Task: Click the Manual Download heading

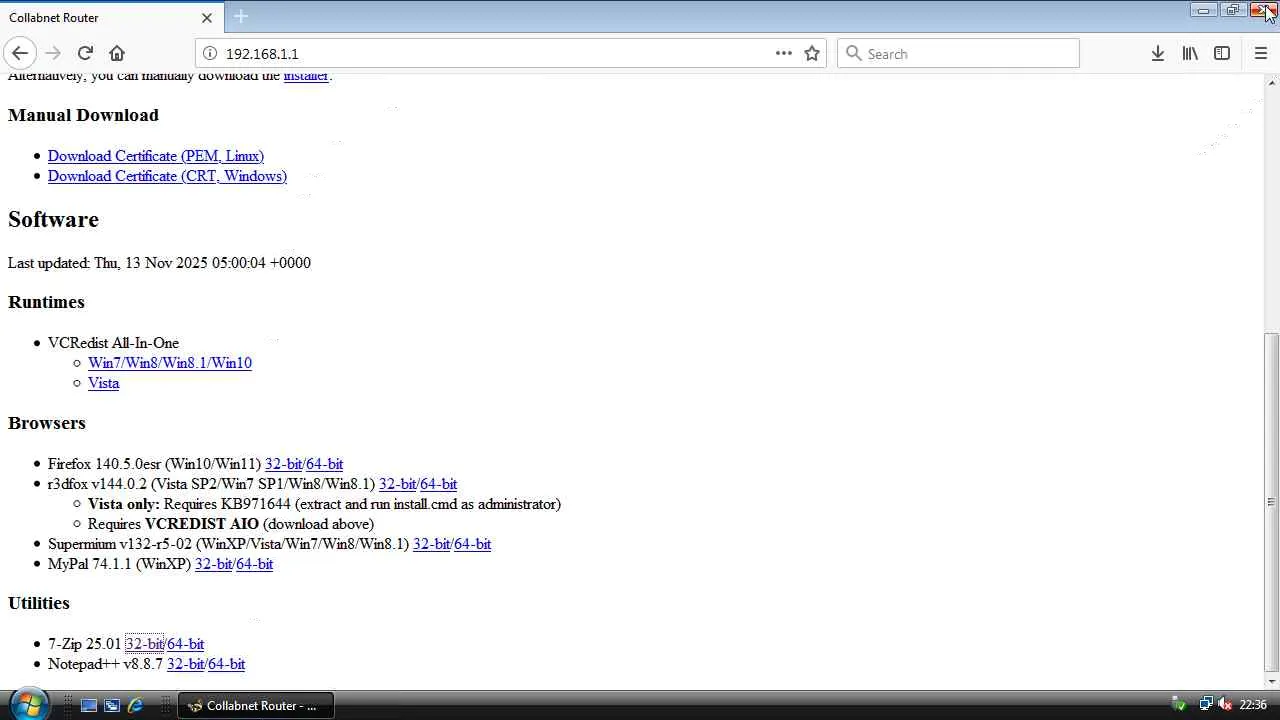Action: click(83, 115)
